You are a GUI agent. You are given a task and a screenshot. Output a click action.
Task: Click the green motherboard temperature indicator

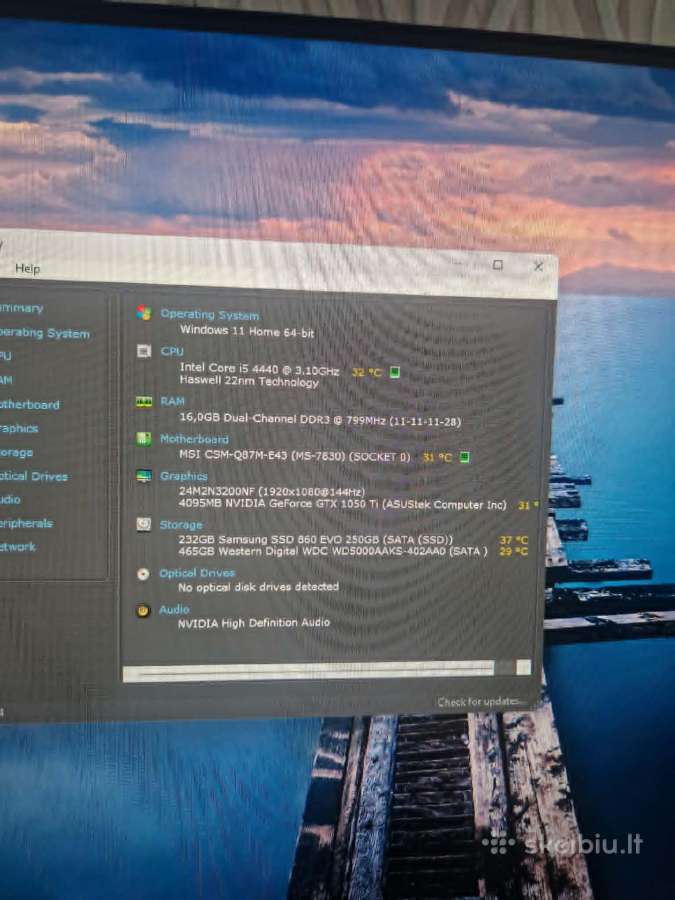click(x=464, y=457)
